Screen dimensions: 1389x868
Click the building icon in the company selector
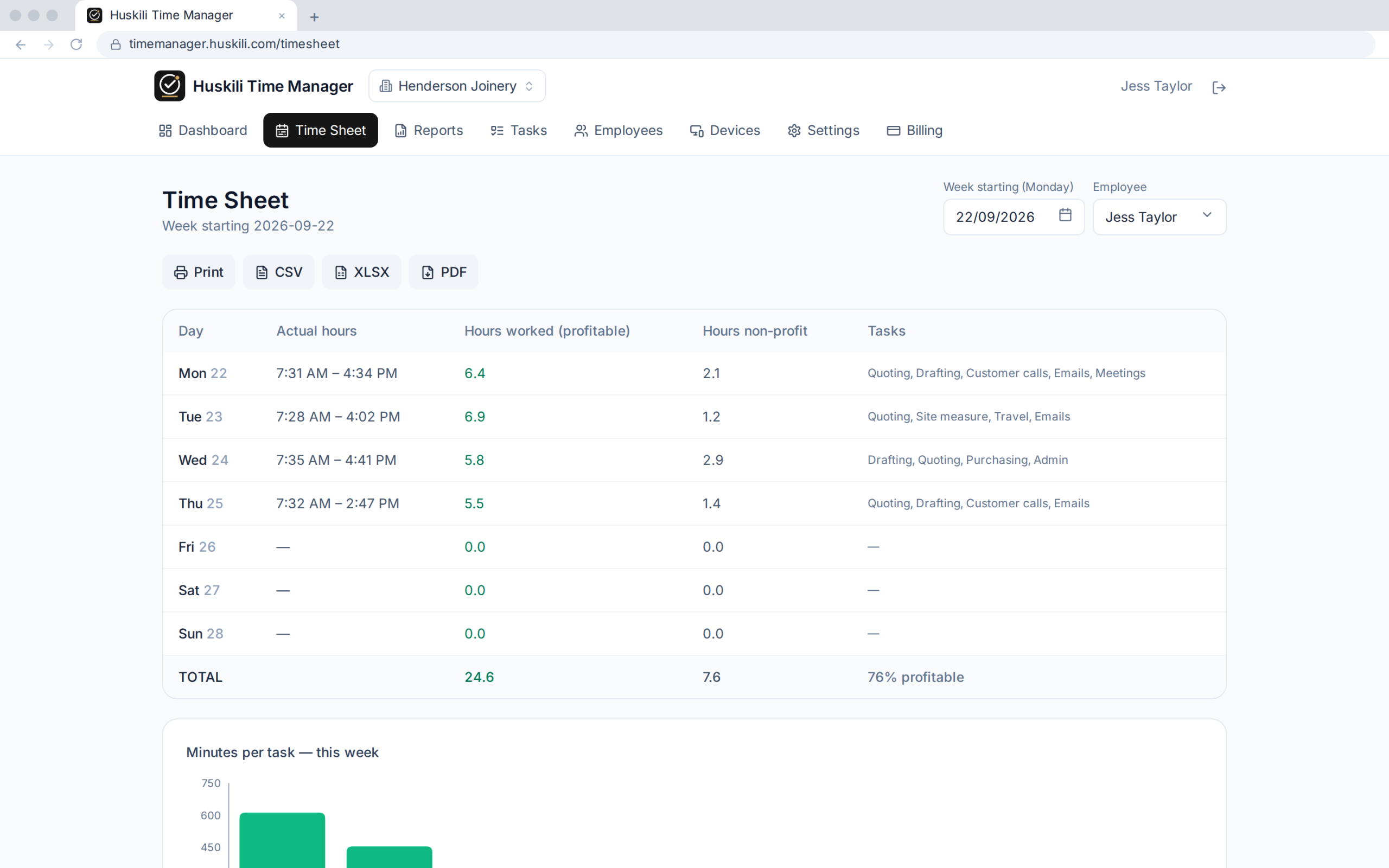386,86
